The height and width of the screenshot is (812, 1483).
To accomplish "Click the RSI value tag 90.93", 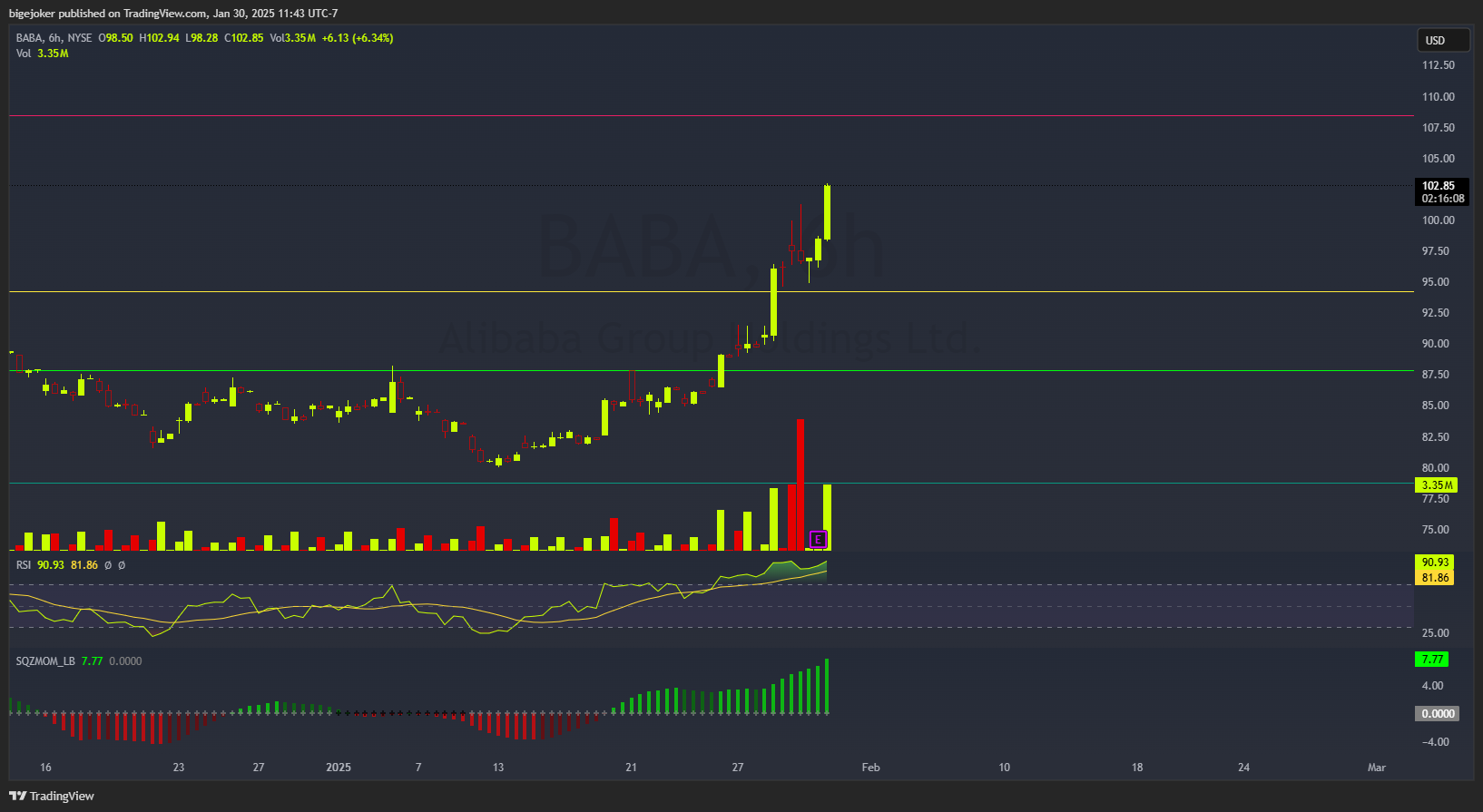I will [x=1434, y=563].
